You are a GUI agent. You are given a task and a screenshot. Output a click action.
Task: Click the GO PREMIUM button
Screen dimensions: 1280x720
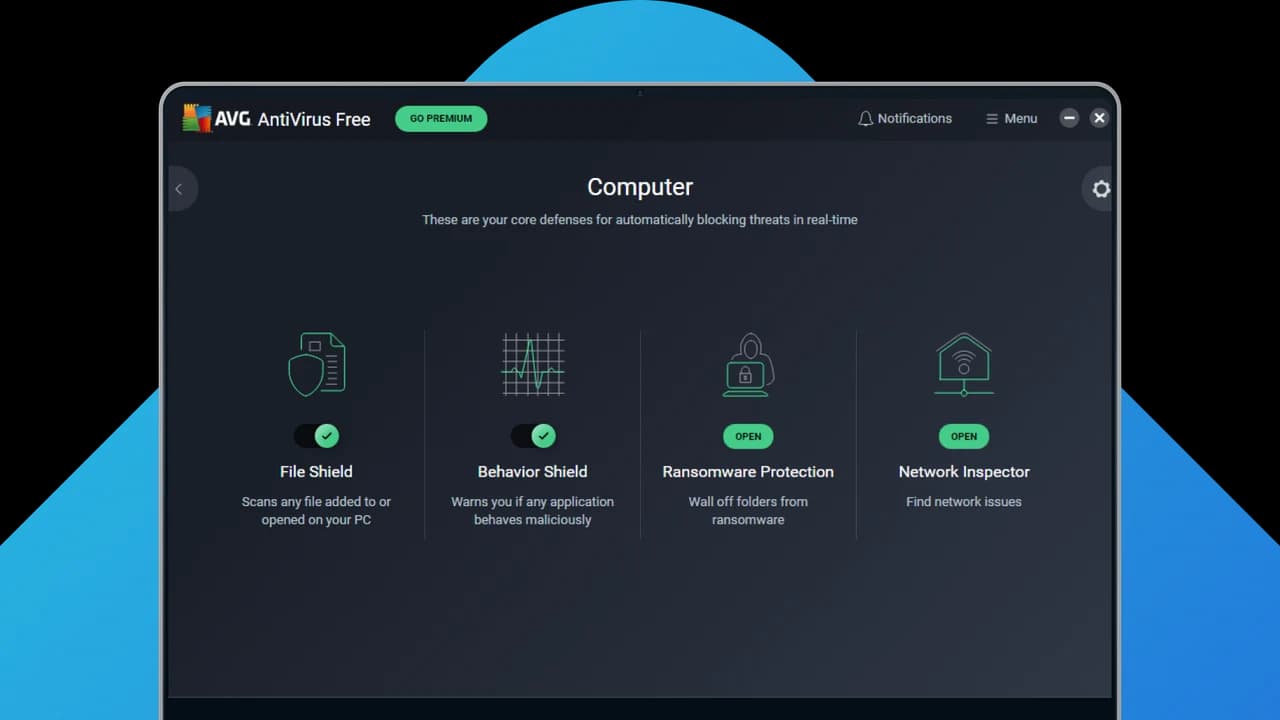pyautogui.click(x=441, y=118)
